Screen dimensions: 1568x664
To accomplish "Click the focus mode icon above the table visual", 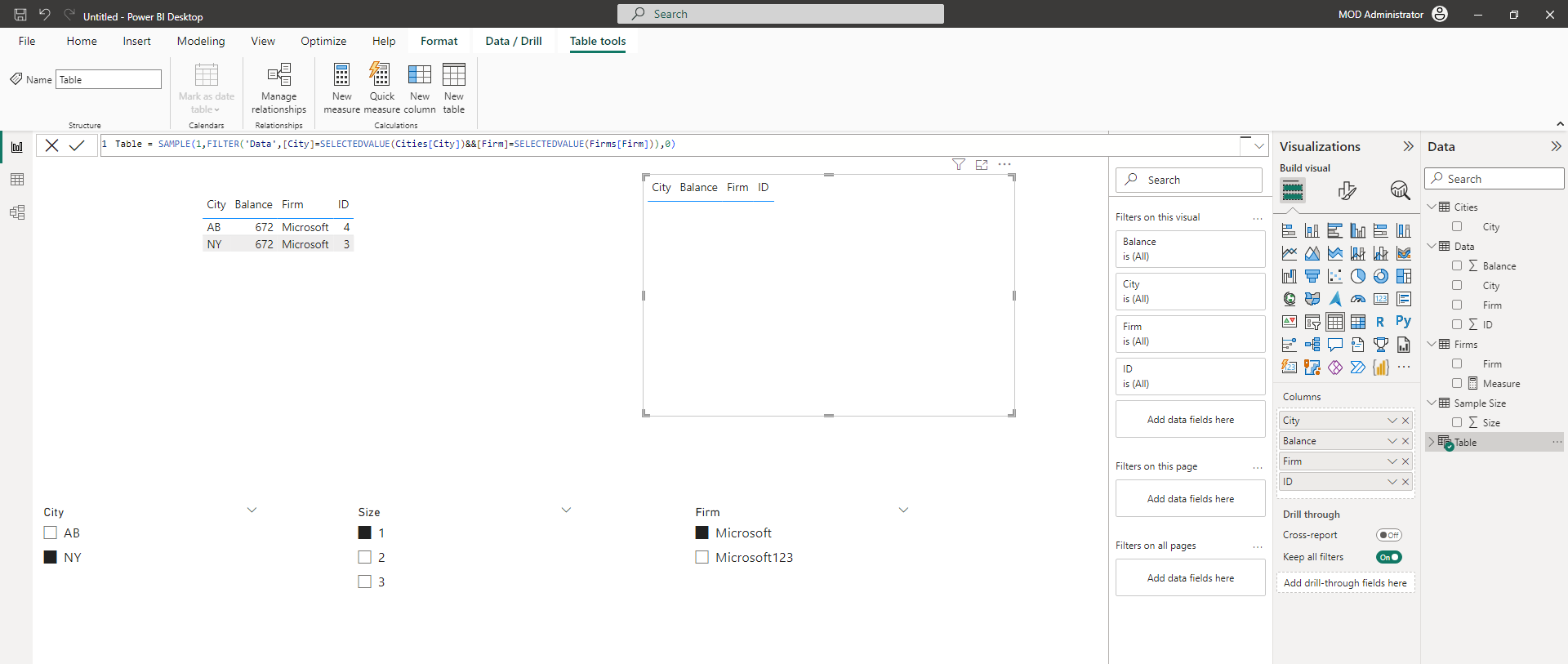I will tap(982, 165).
